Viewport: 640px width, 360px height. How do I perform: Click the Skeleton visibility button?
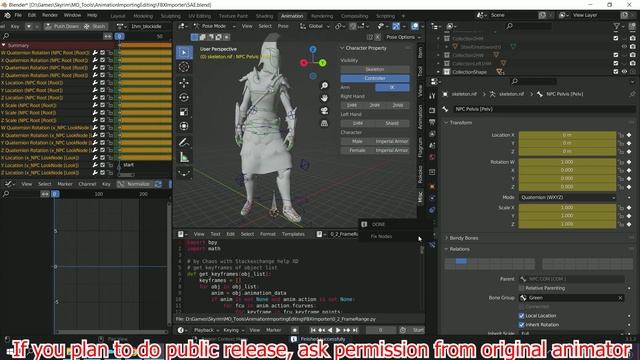pyautogui.click(x=375, y=69)
